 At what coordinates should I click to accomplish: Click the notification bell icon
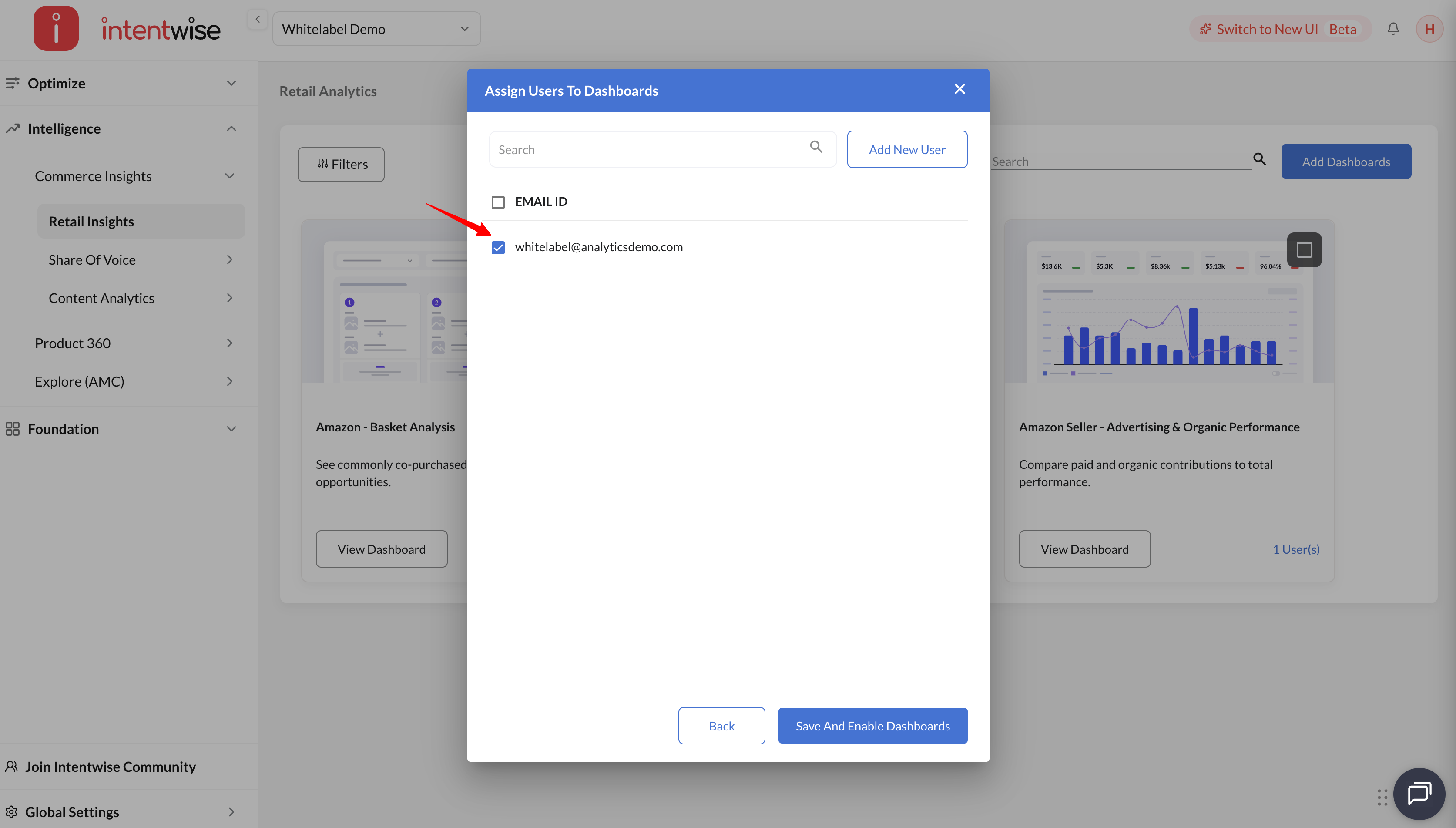pos(1393,29)
